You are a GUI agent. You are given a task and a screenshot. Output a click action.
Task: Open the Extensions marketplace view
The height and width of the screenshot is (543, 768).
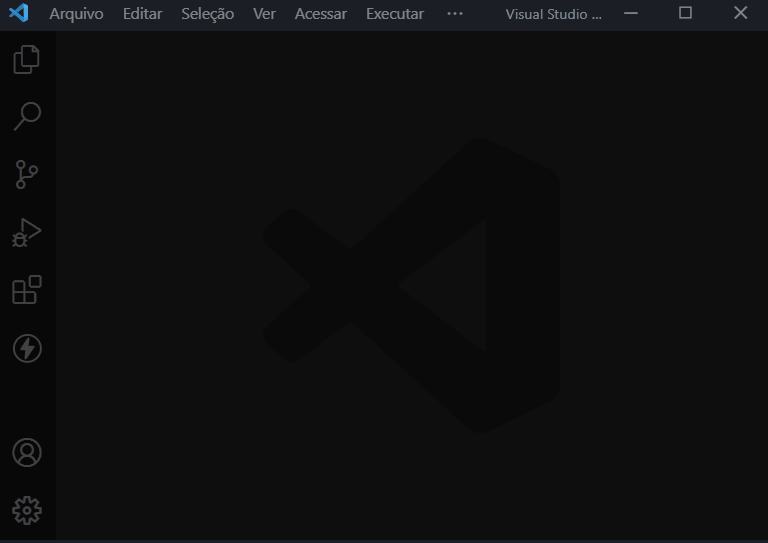27,290
